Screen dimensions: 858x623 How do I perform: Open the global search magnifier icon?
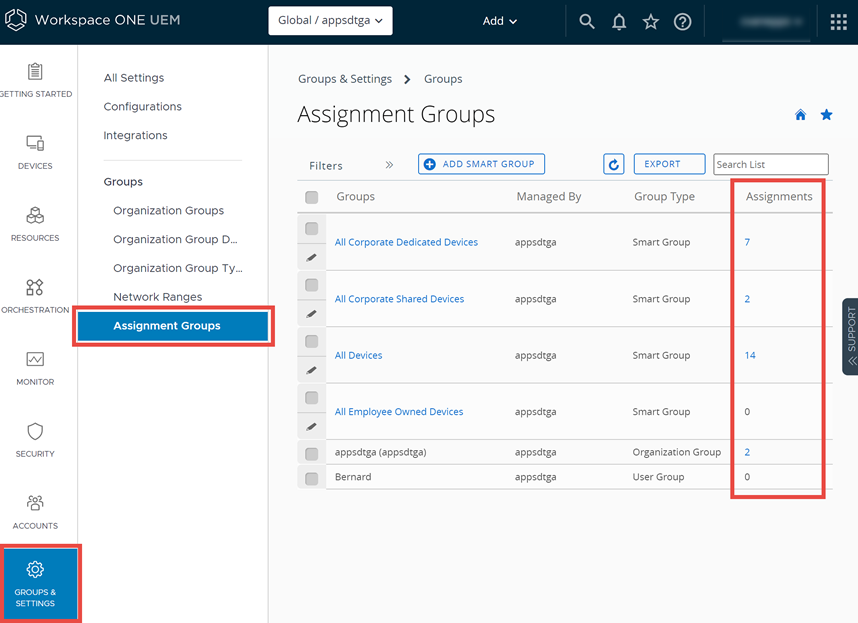[587, 21]
